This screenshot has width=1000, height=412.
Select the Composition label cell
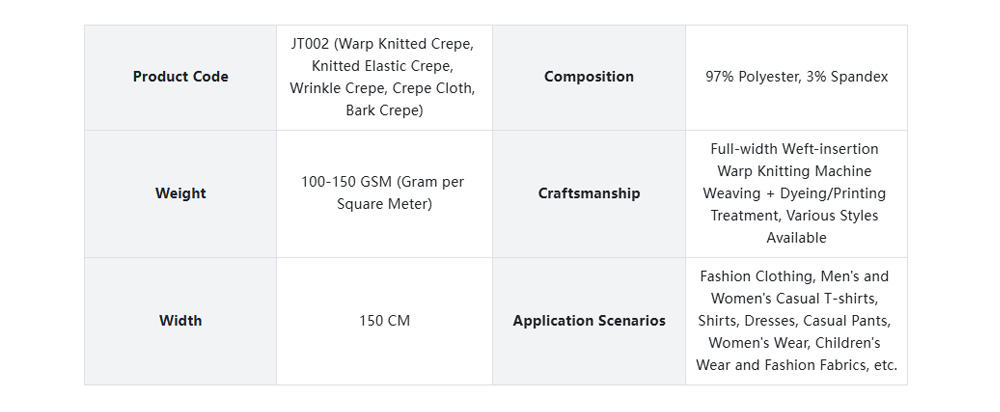(x=588, y=77)
